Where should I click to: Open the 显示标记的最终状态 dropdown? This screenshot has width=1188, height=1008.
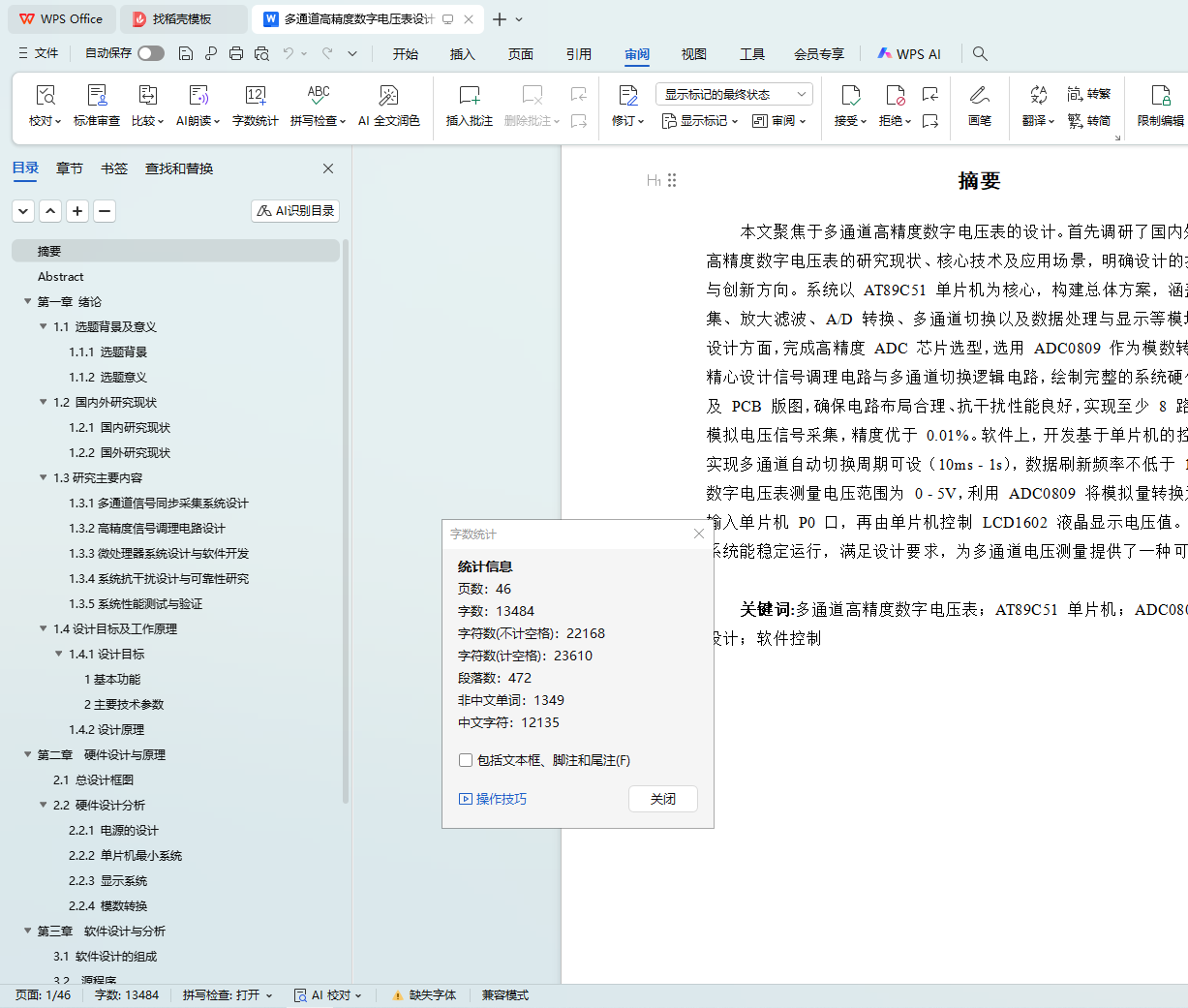(734, 94)
